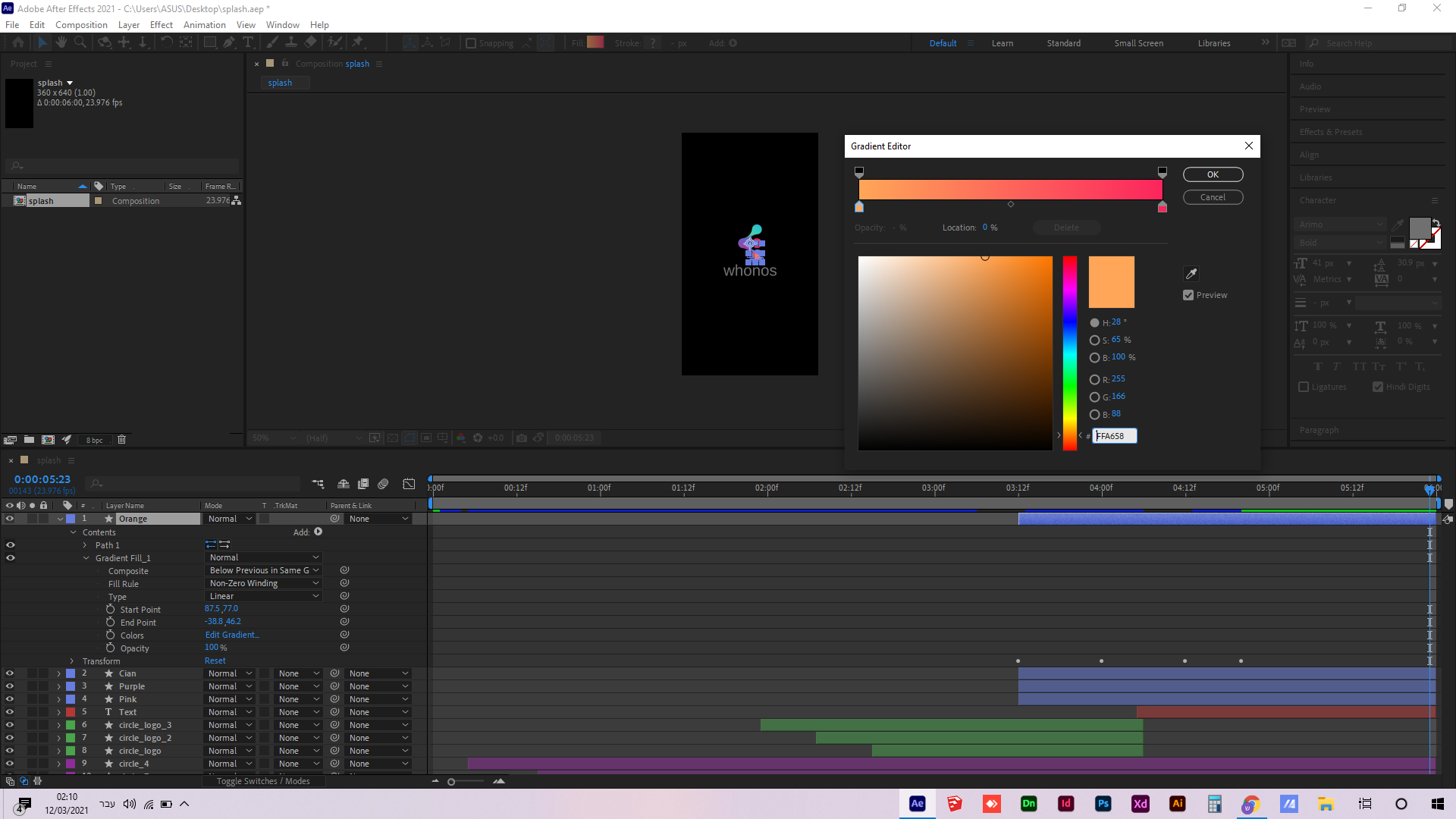Open the Graph Editor in the timeline

pos(409,484)
